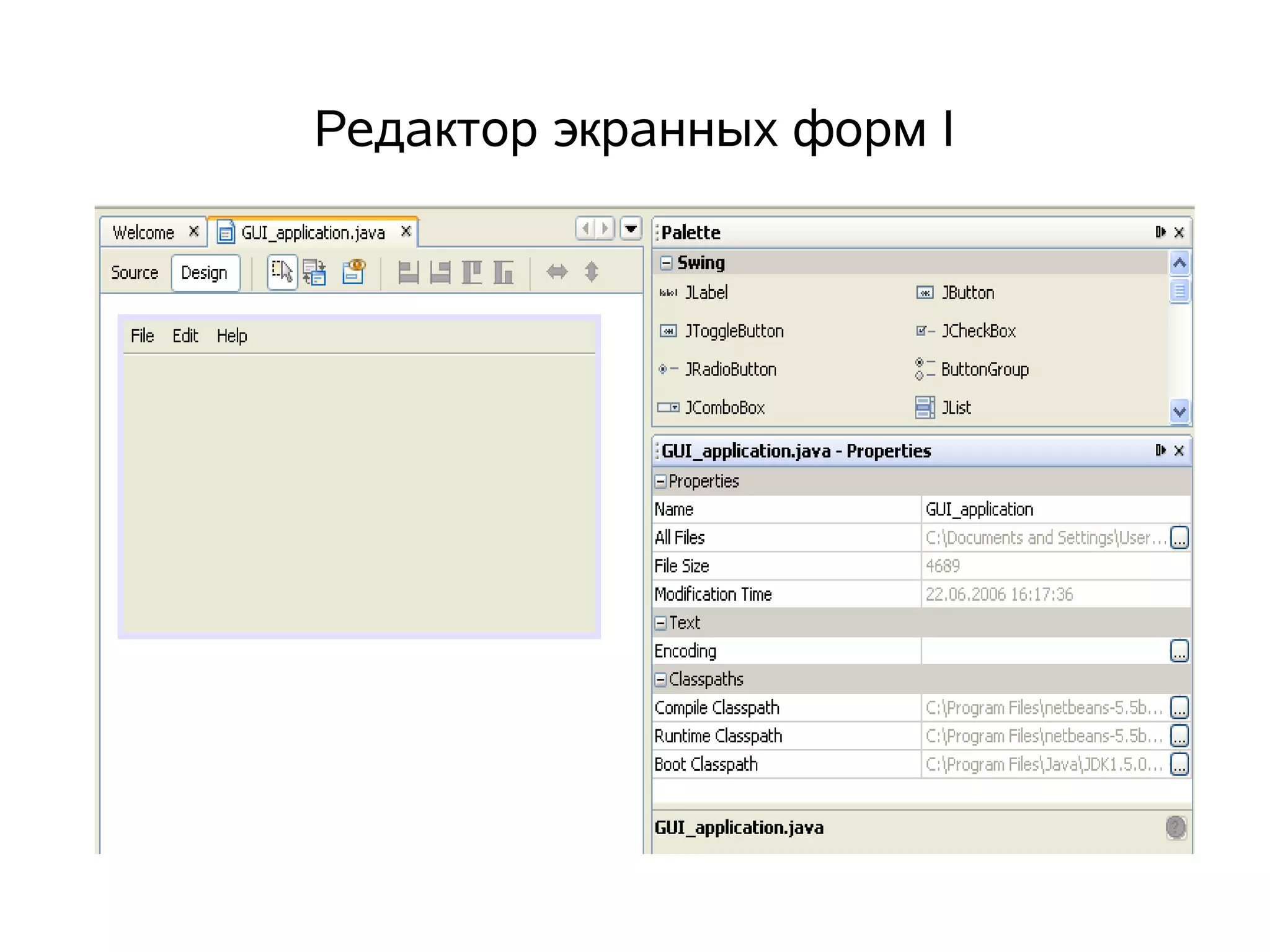
Task: Close the GUI_application.java tab
Action: [x=406, y=231]
